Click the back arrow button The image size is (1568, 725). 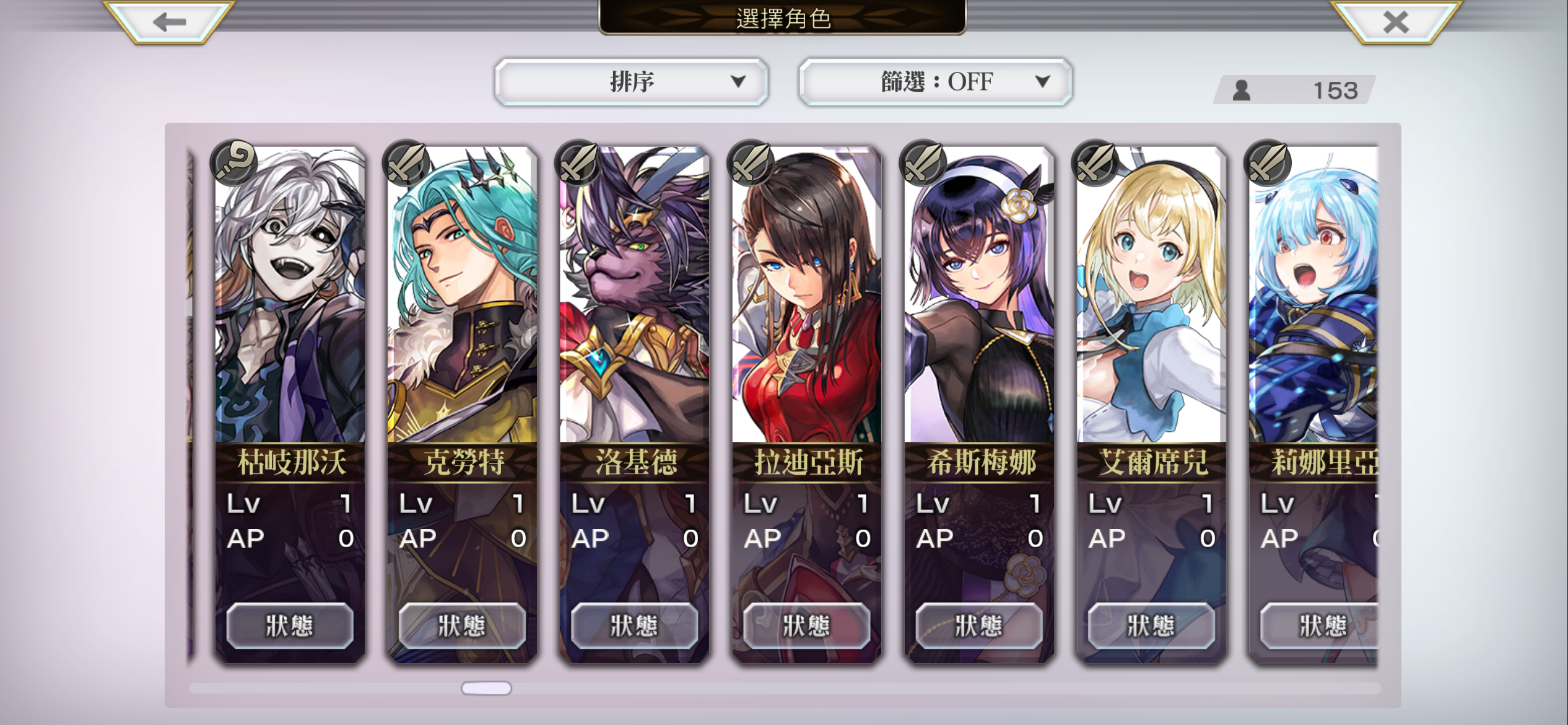[x=169, y=22]
